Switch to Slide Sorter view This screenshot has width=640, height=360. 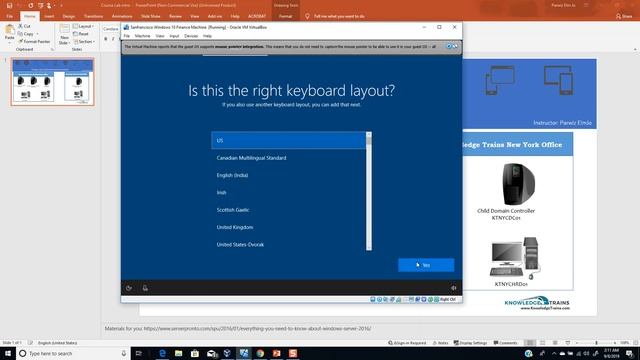tap(542, 343)
